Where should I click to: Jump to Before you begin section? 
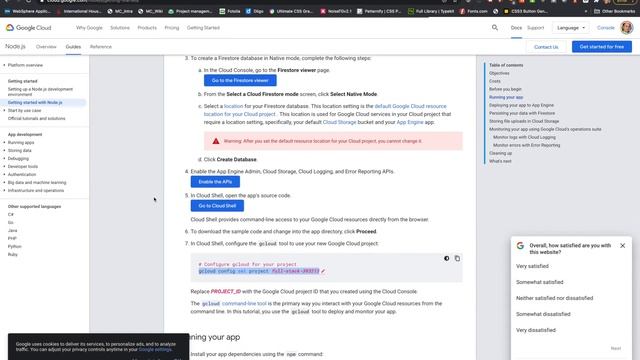(505, 89)
